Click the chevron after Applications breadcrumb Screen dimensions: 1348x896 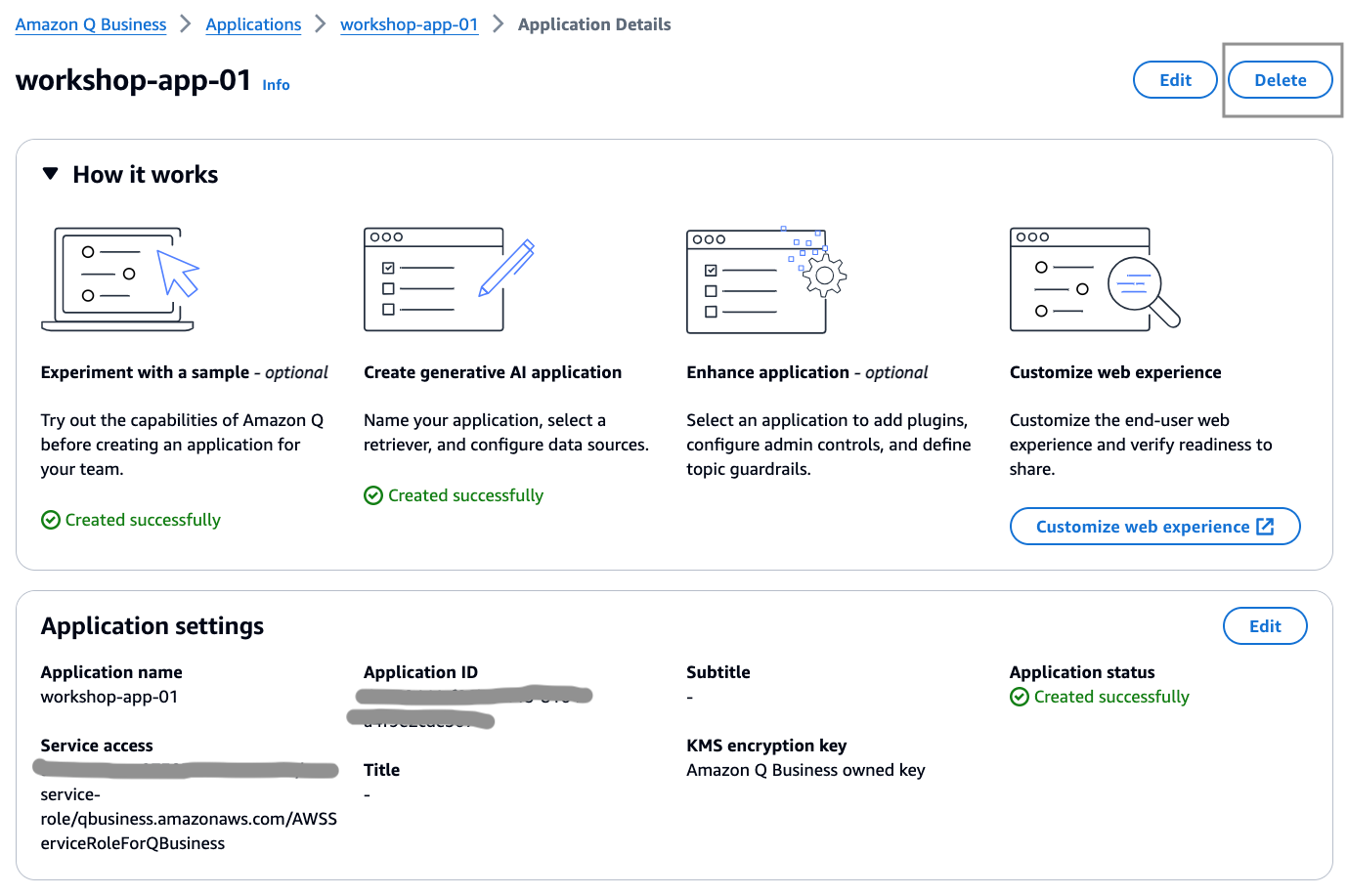321,24
